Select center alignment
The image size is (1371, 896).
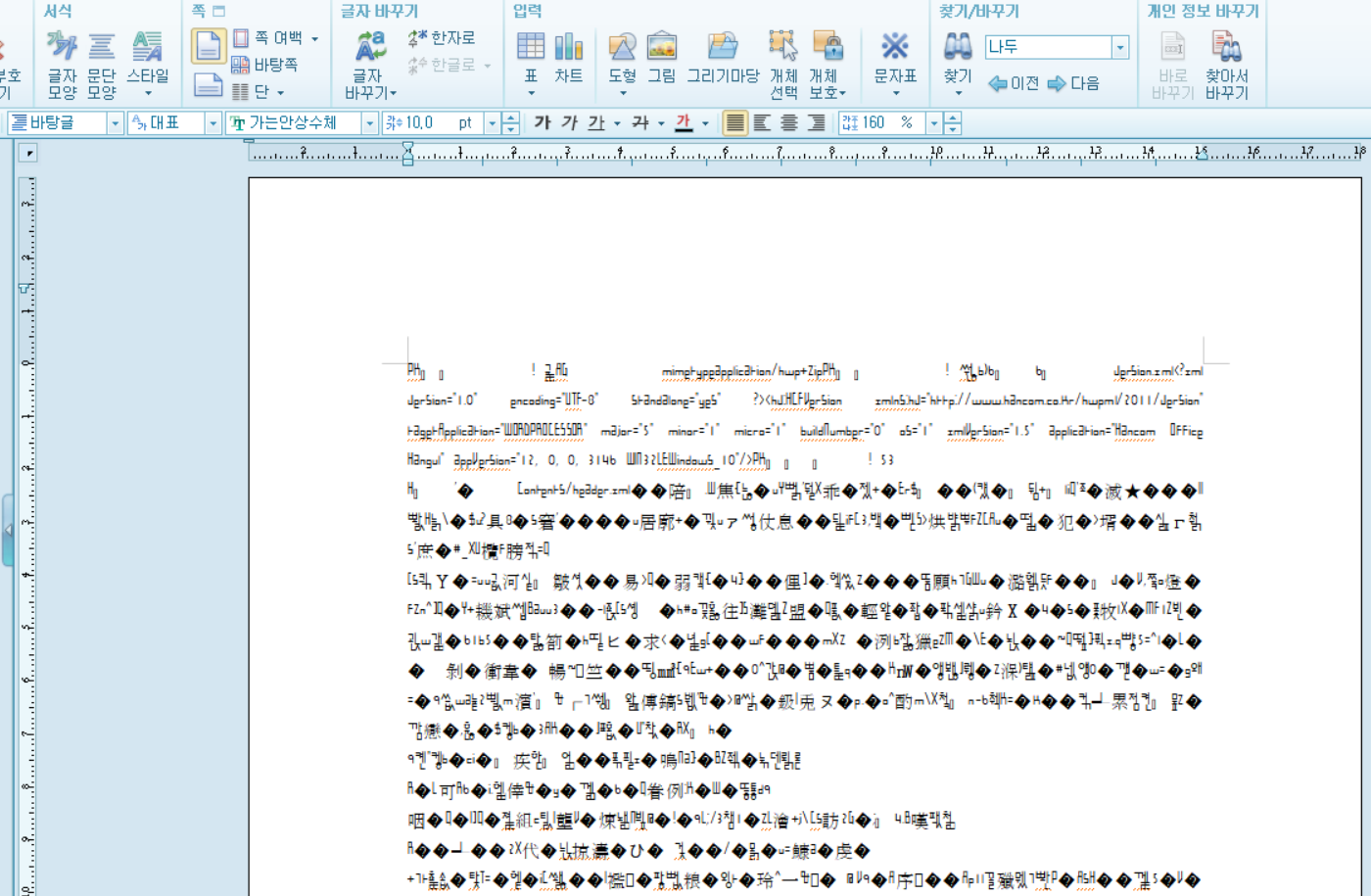tap(789, 122)
